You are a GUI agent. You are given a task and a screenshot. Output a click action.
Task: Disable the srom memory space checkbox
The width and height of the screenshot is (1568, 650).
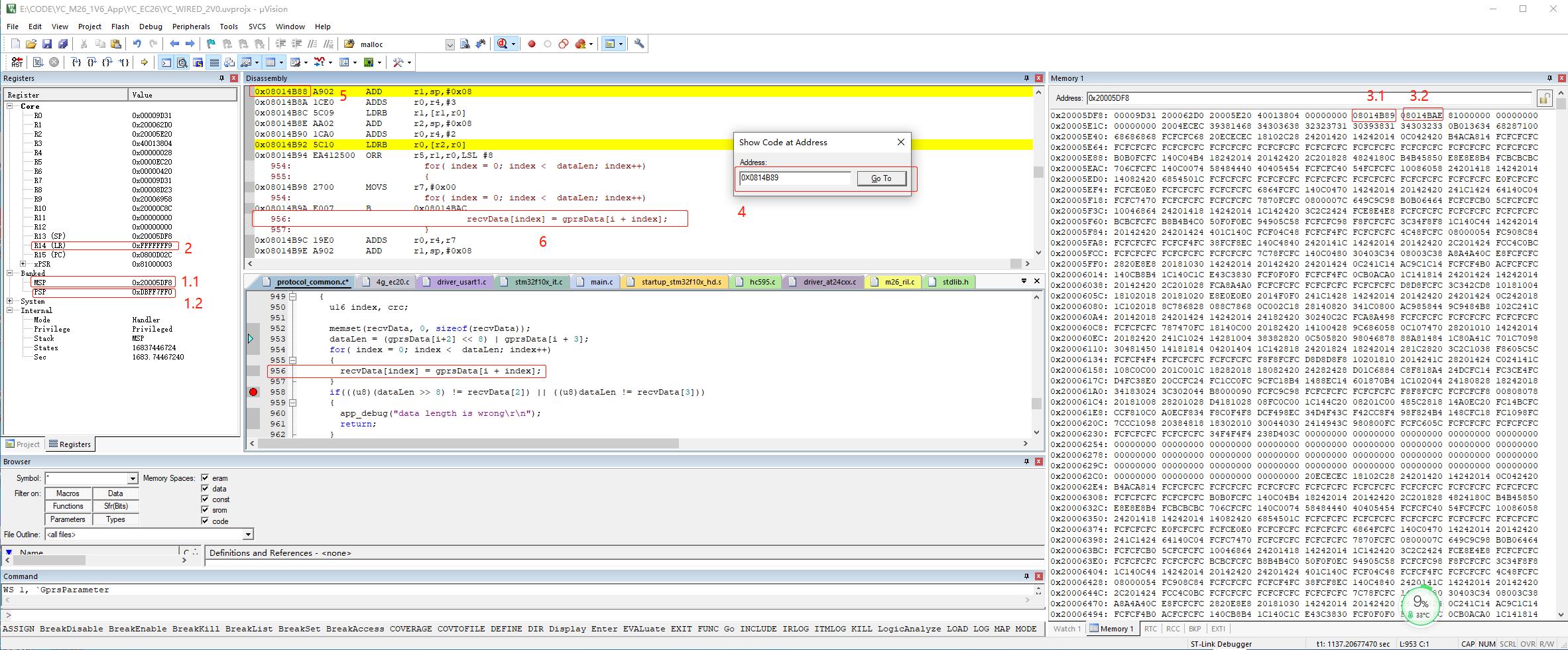(206, 509)
